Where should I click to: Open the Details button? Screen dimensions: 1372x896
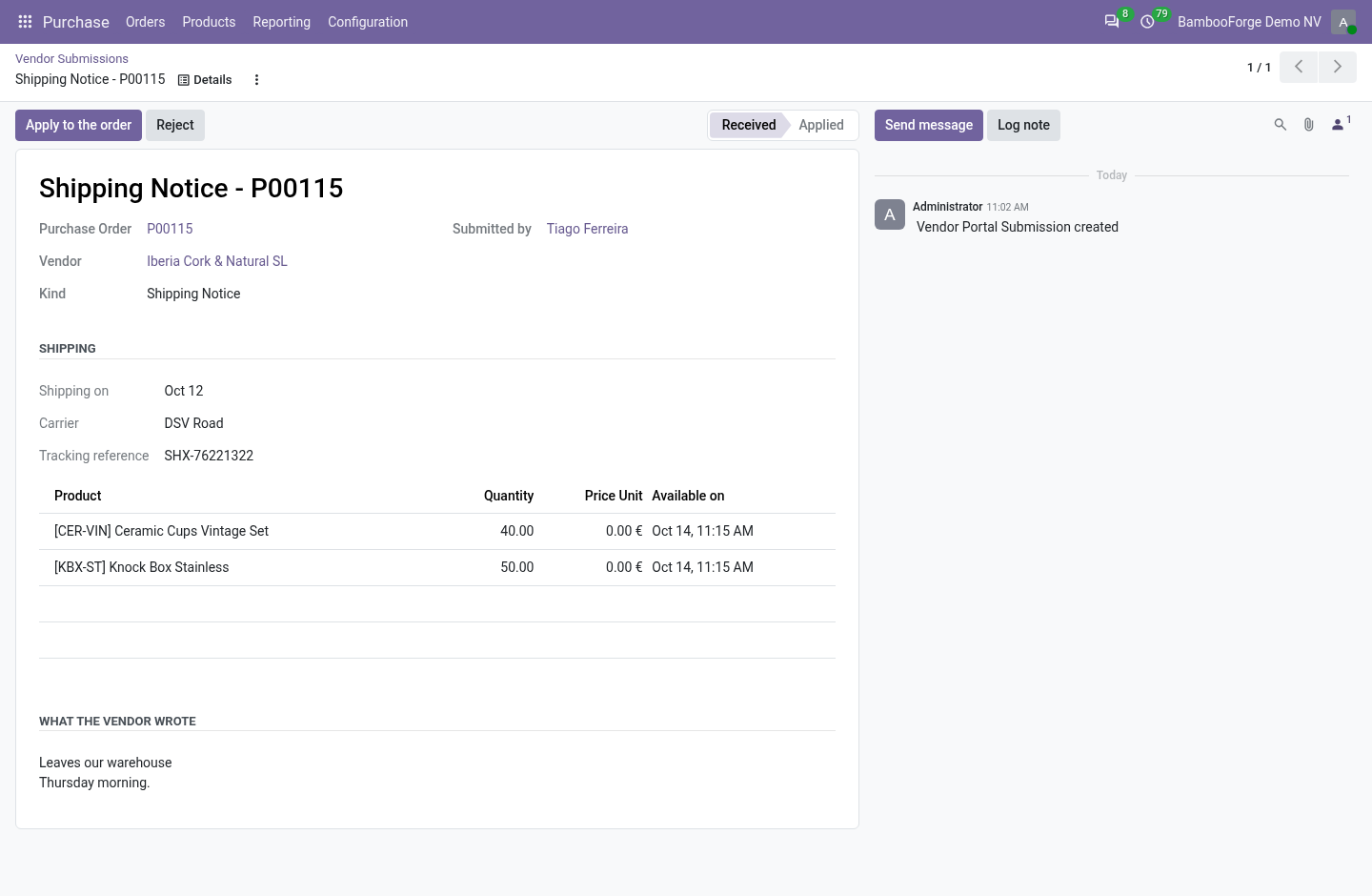[x=205, y=80]
